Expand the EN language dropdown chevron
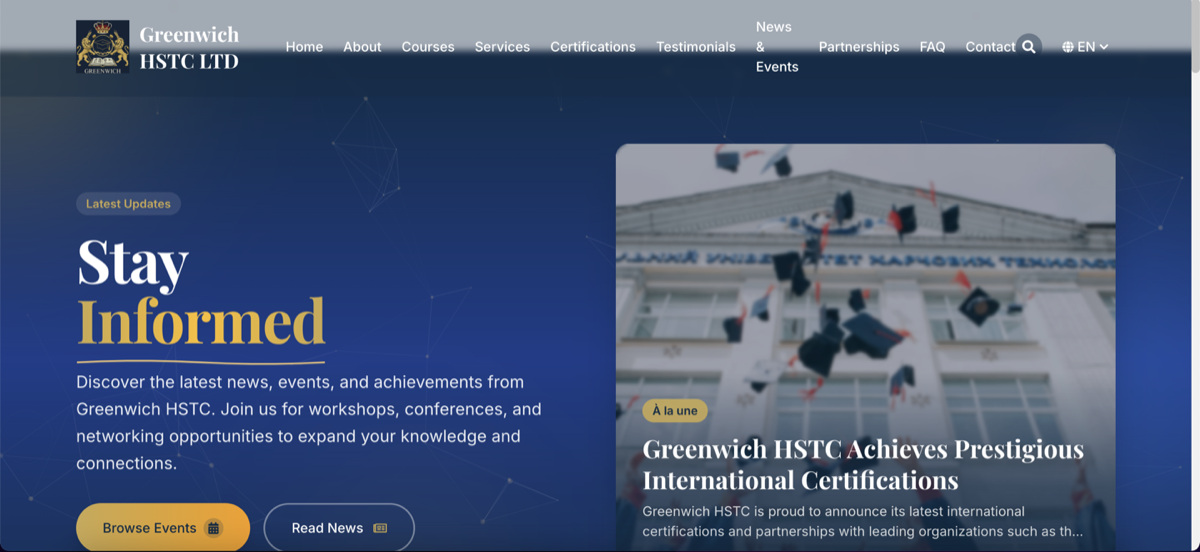This screenshot has width=1200, height=552. click(1104, 47)
